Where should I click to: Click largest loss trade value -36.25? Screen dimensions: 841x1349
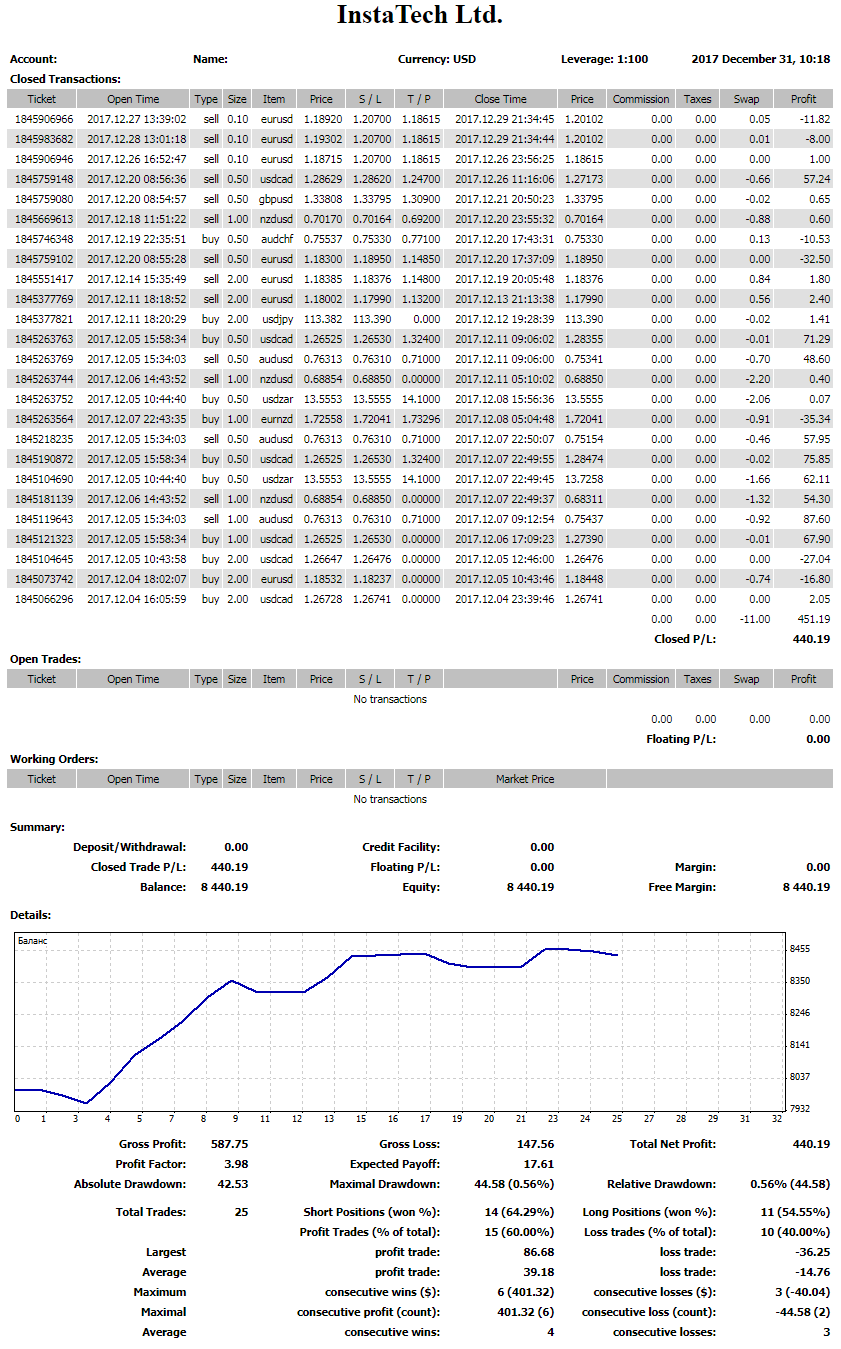(x=814, y=1252)
